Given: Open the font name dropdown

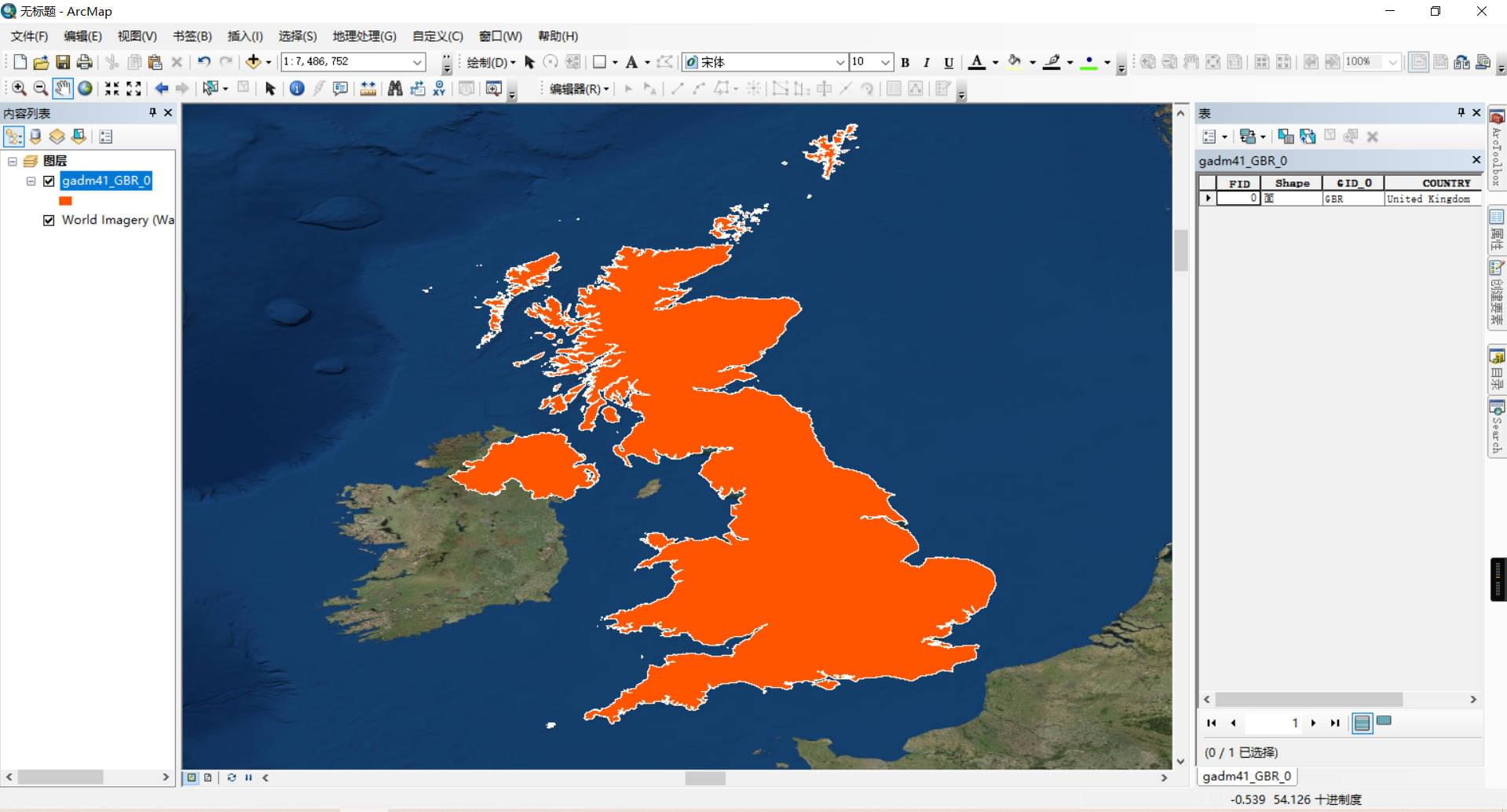Looking at the screenshot, I should tap(839, 62).
